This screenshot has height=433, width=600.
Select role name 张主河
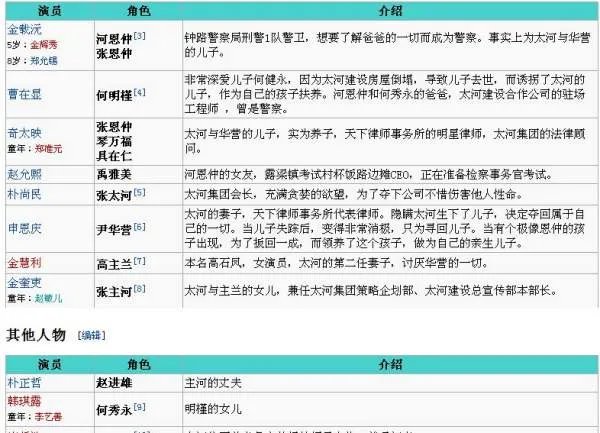pyautogui.click(x=114, y=292)
